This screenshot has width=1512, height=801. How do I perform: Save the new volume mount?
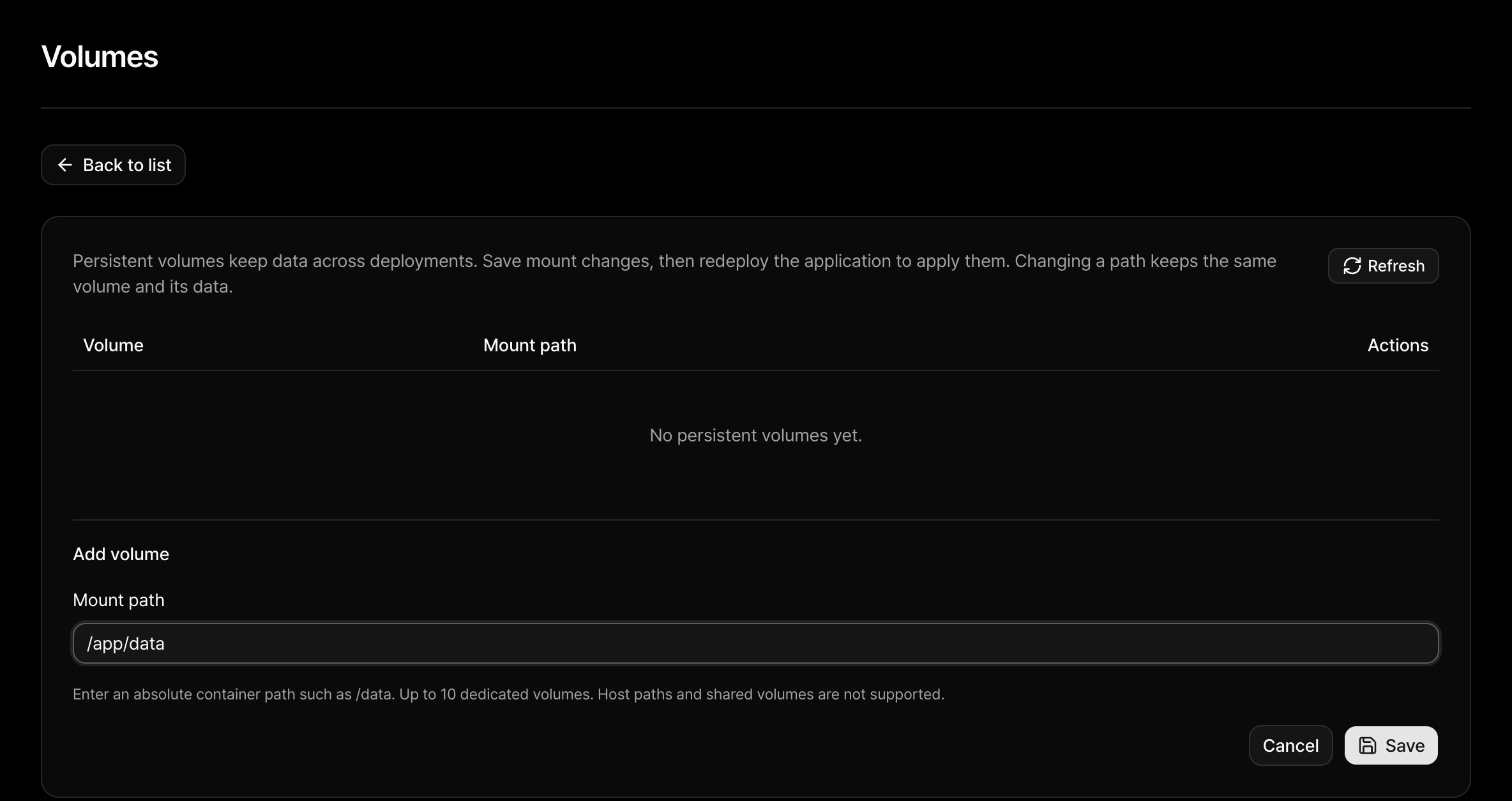(x=1391, y=745)
